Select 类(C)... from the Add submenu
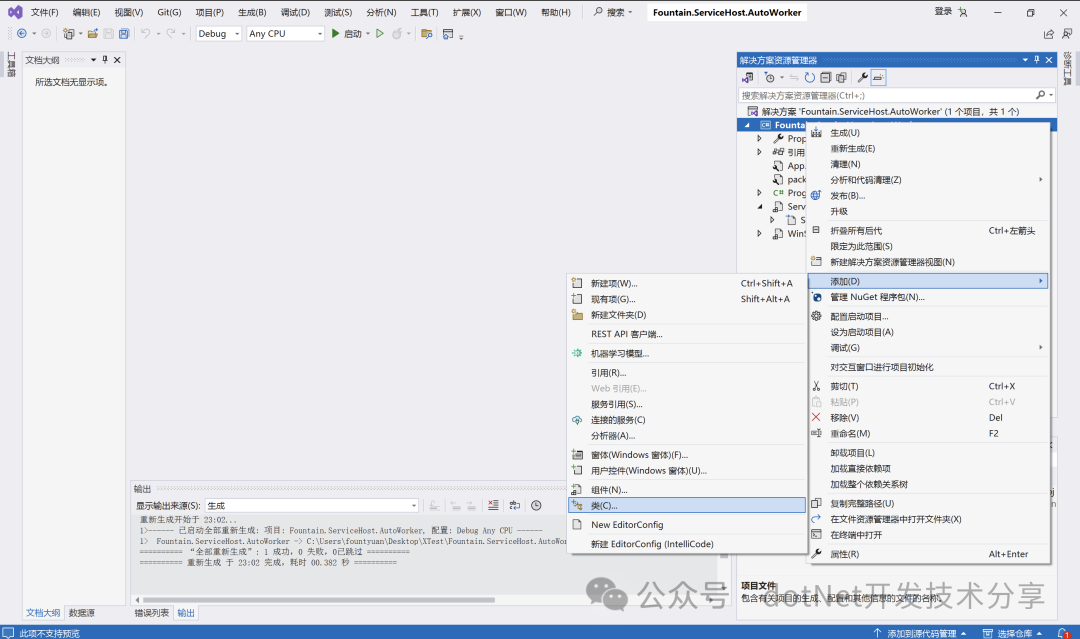This screenshot has width=1080, height=639. 604,506
